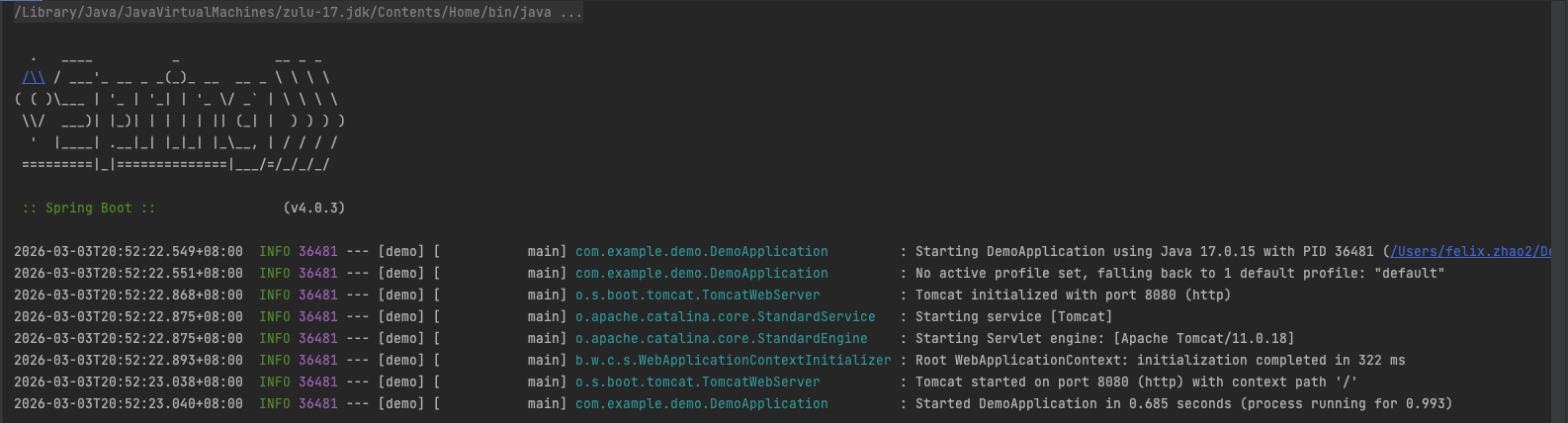1568x423 pixels.
Task: Click the "Starting Servlet engine" log message
Action: pyautogui.click(x=1103, y=339)
